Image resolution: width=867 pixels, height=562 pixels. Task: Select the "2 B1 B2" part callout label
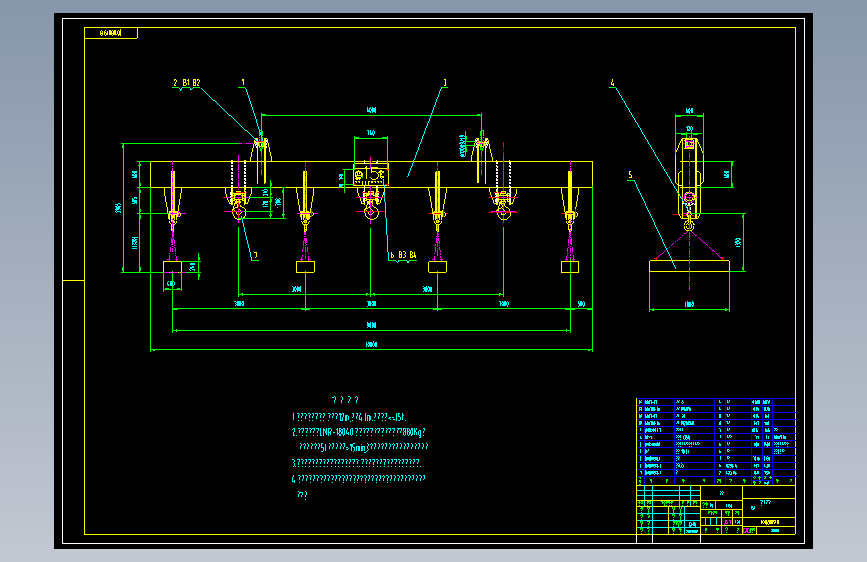pyautogui.click(x=186, y=83)
